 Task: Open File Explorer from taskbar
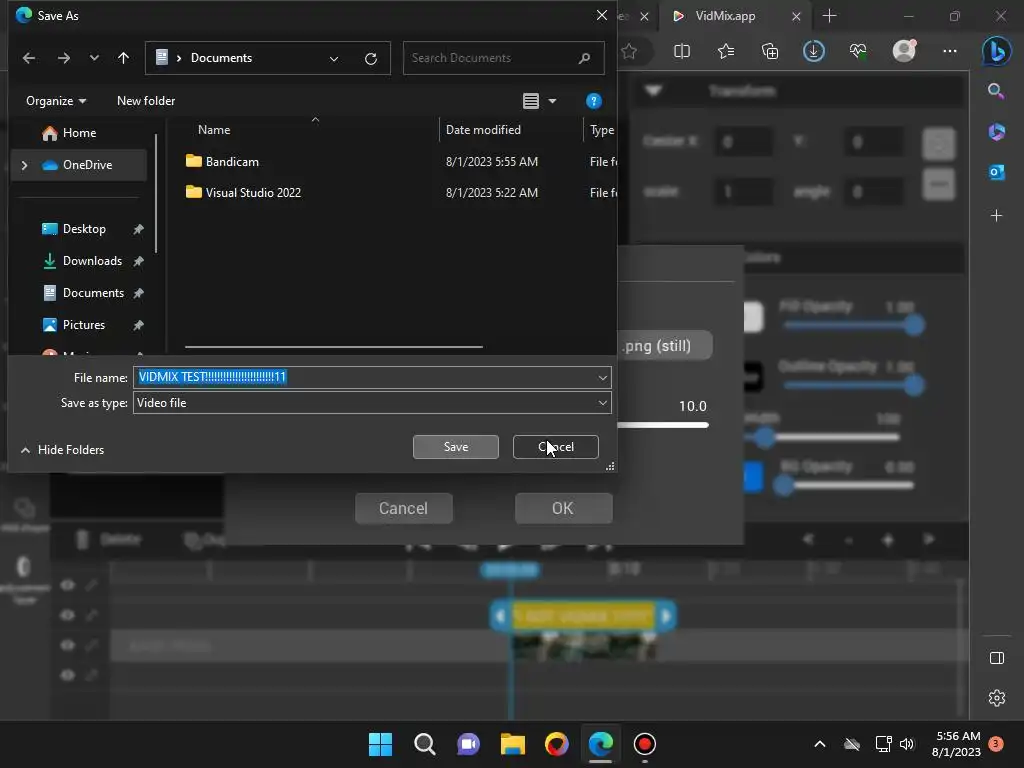tap(513, 744)
